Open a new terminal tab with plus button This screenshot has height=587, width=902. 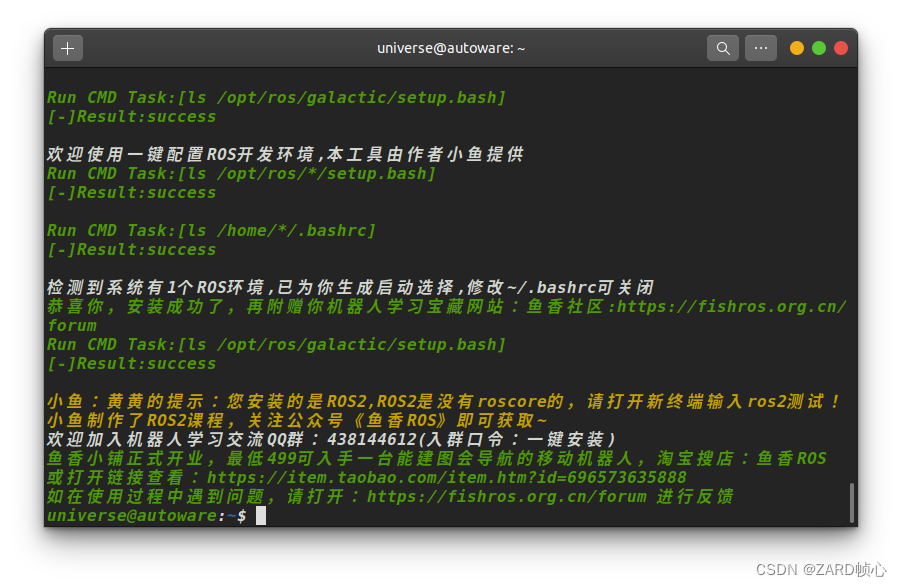click(68, 48)
